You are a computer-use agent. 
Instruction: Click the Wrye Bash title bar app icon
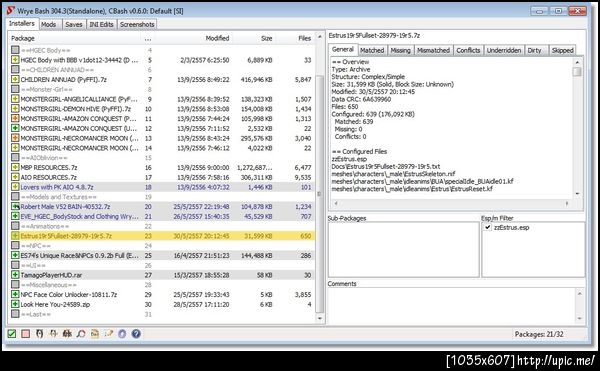pos(11,11)
